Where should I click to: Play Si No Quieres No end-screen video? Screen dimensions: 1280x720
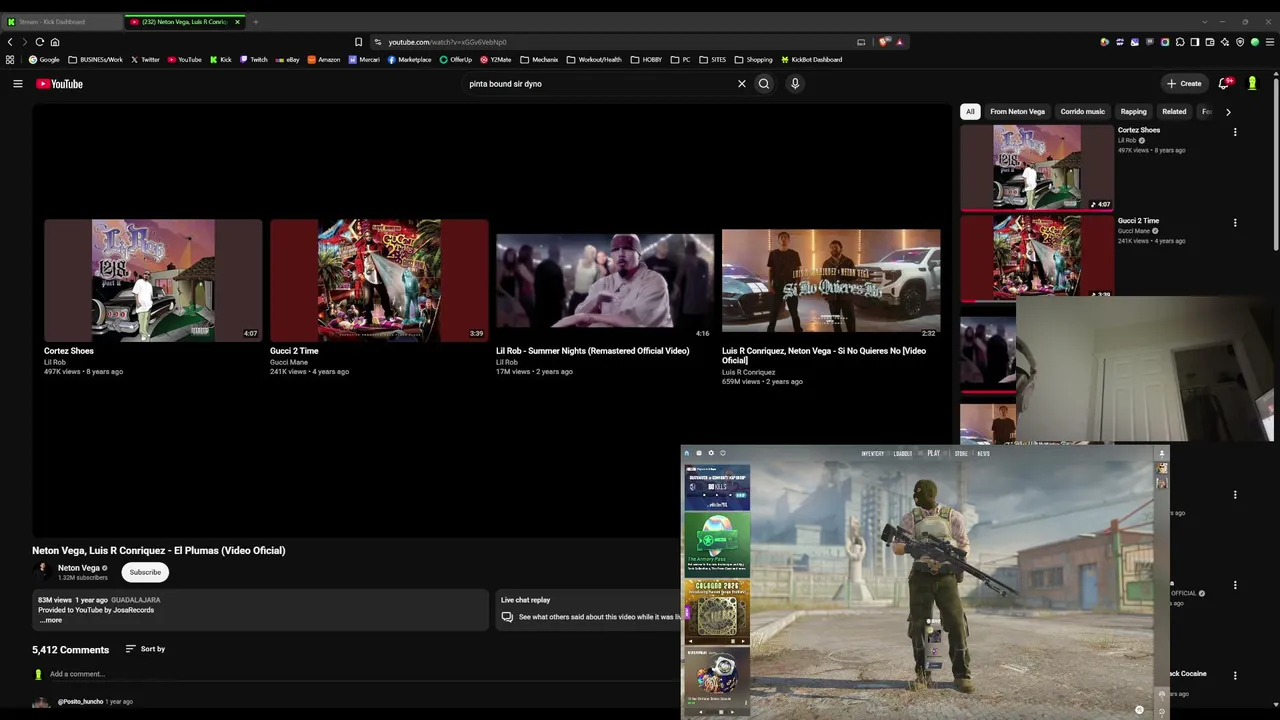[x=831, y=281]
